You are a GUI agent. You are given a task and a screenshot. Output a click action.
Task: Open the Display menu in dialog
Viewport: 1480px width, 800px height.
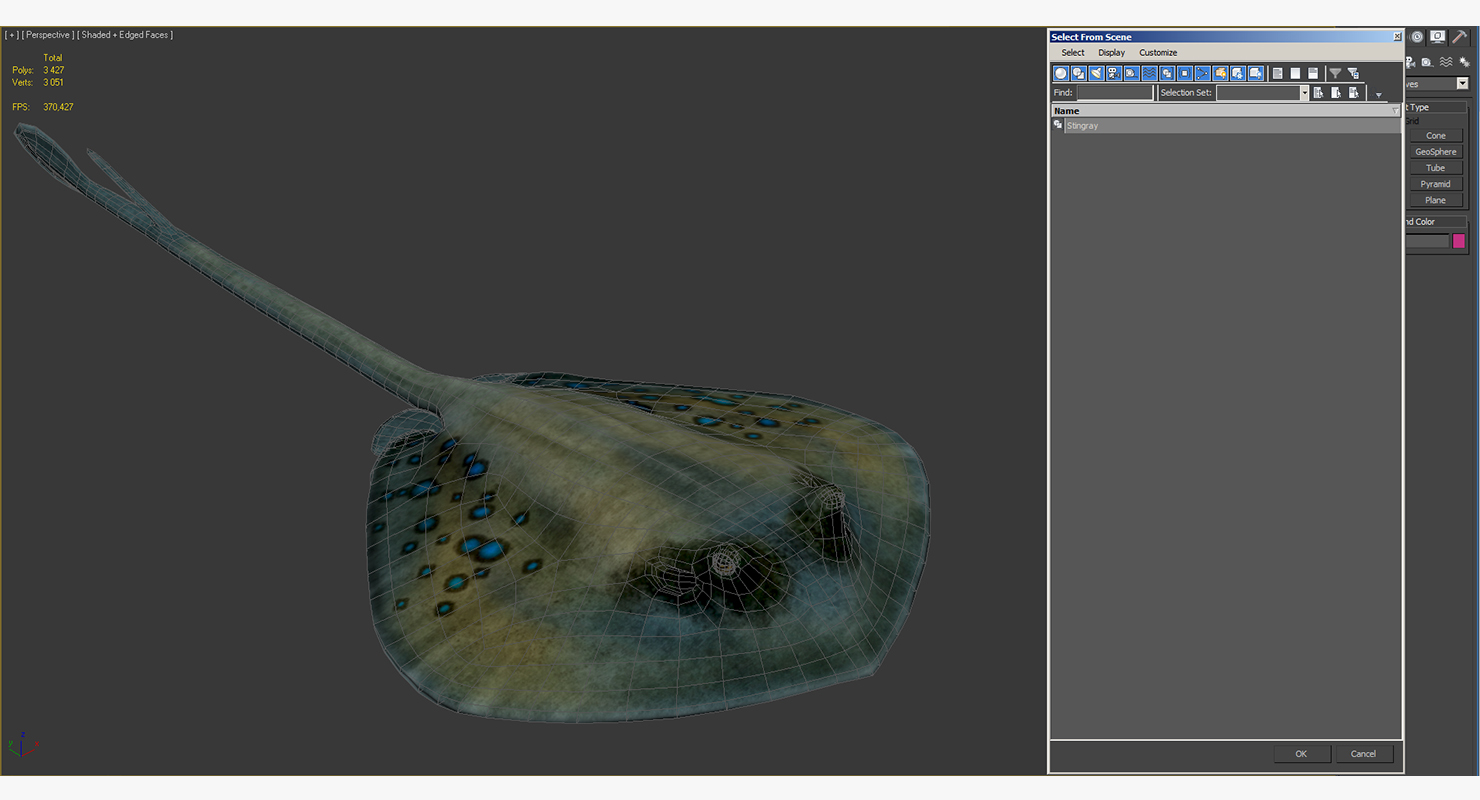pyautogui.click(x=1111, y=52)
